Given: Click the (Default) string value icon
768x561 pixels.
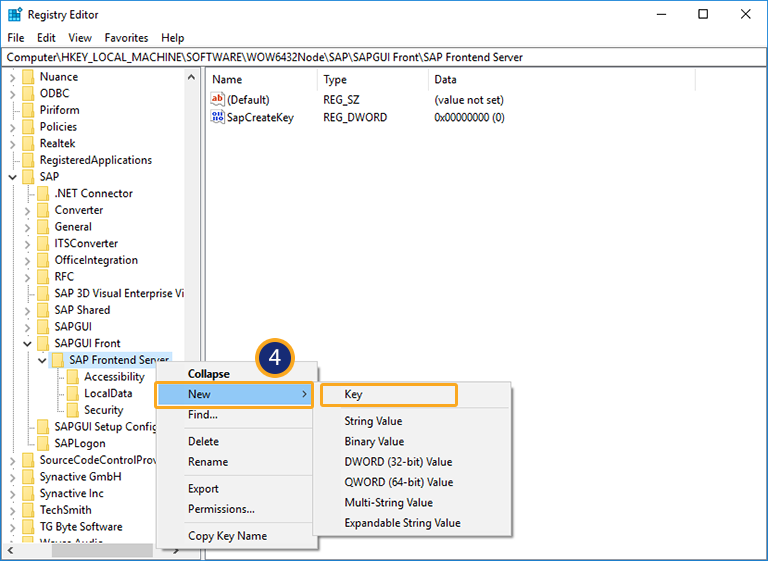Looking at the screenshot, I should coord(218,100).
